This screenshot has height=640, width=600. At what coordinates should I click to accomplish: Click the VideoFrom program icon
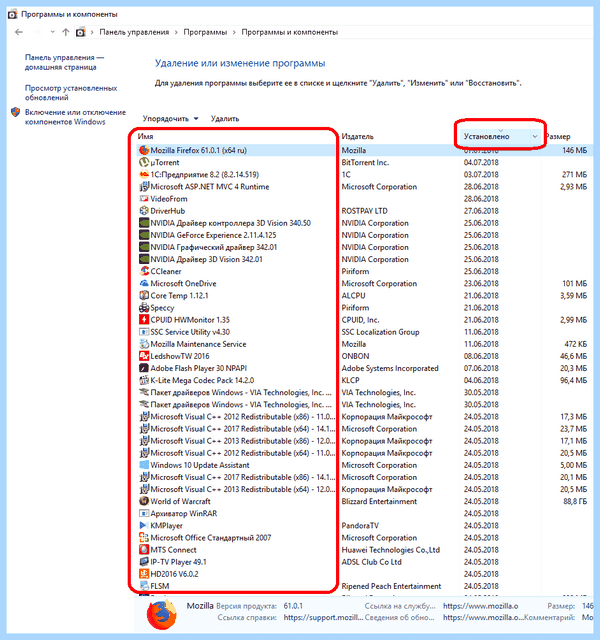[x=144, y=199]
